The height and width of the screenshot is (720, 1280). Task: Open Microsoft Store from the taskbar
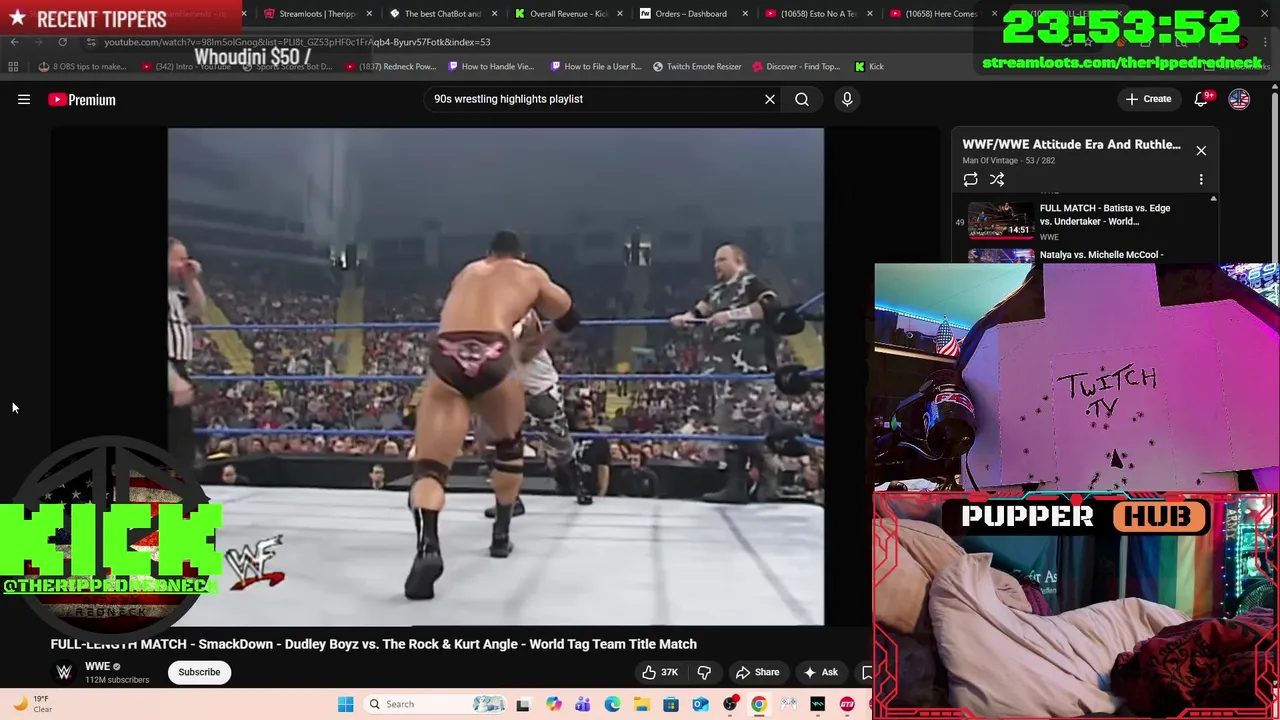tap(671, 704)
